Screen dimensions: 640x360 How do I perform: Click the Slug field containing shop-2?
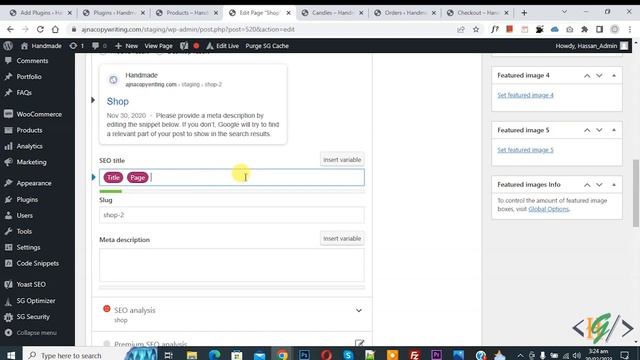pos(232,215)
